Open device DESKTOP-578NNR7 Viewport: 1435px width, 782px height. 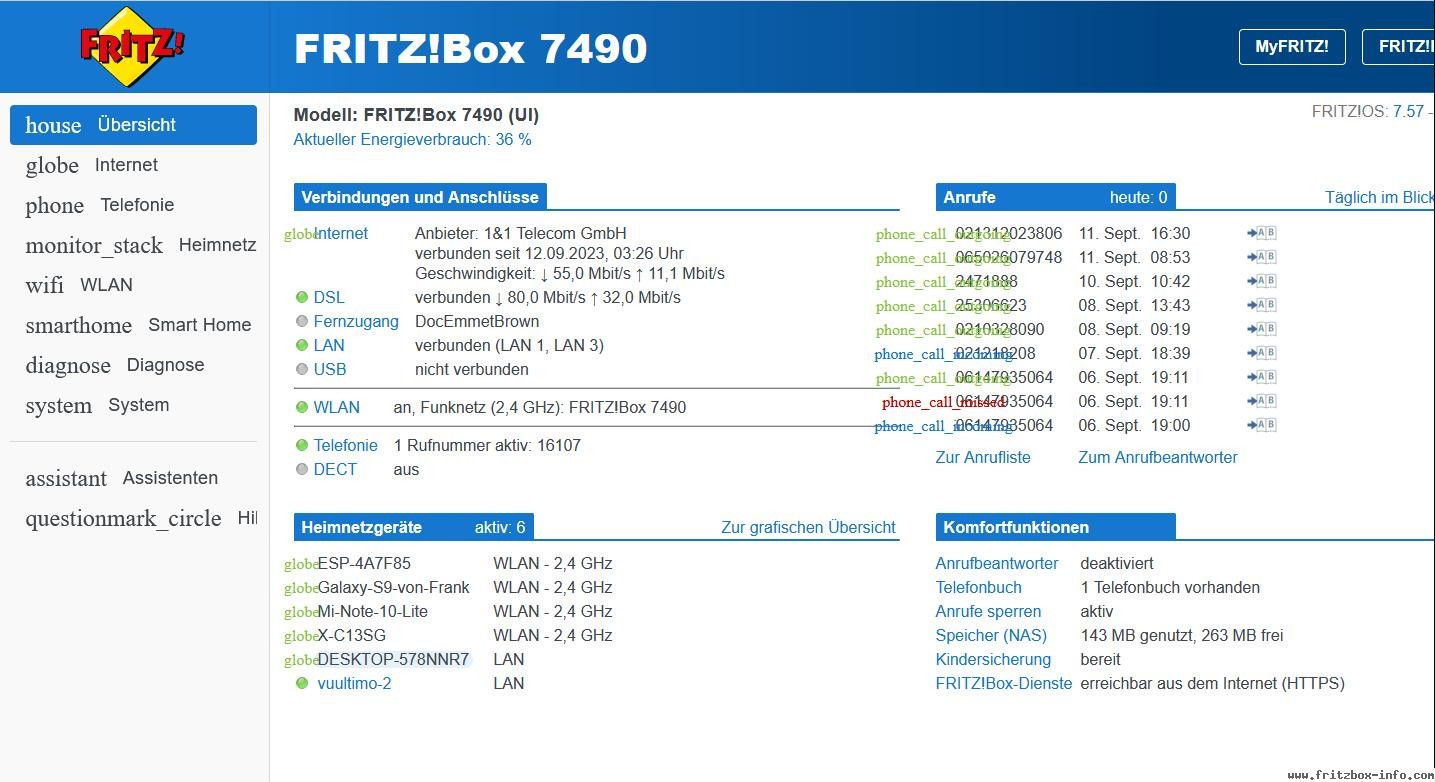(x=393, y=659)
